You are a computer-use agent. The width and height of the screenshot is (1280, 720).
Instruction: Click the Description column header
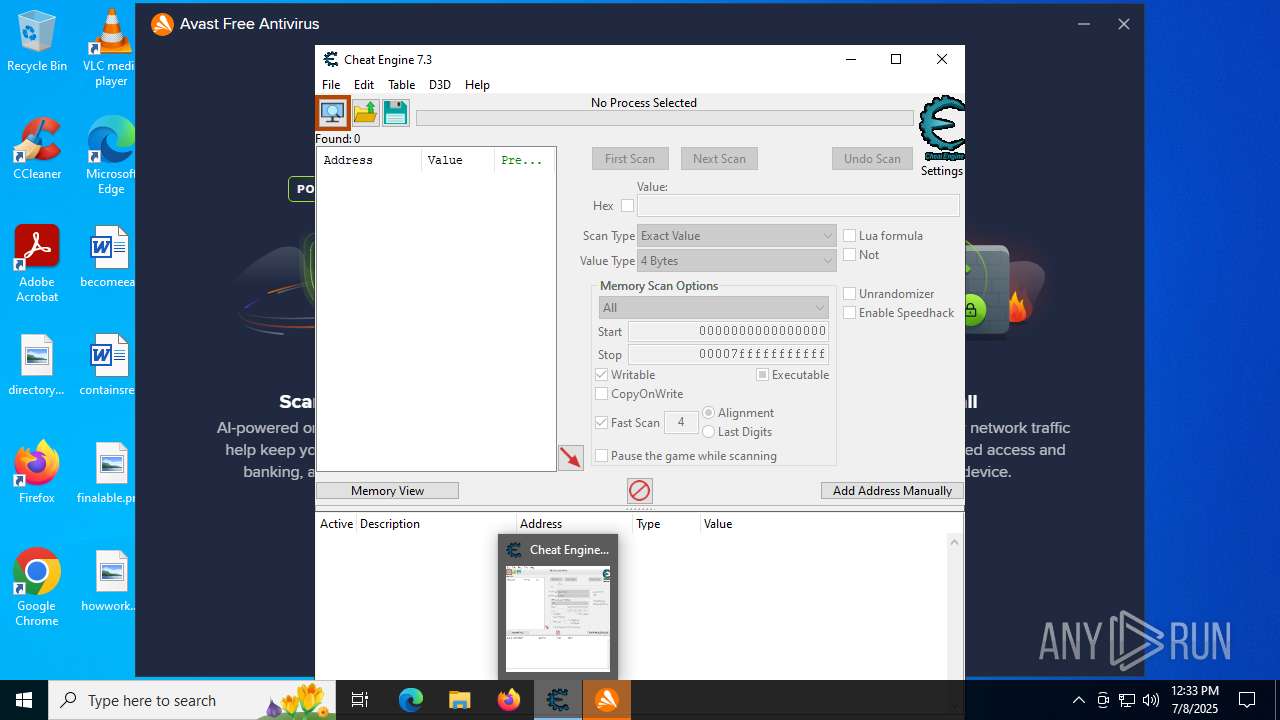[x=437, y=524]
